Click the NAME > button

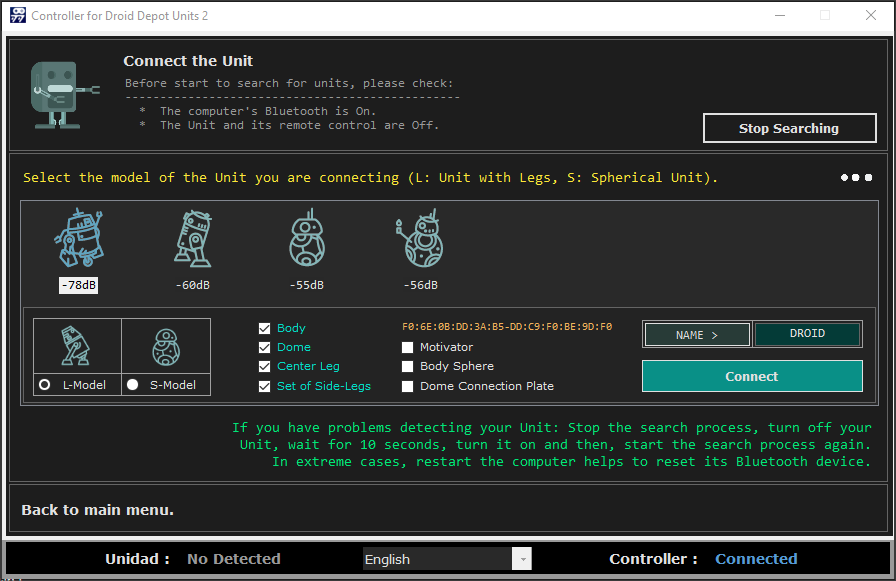point(697,335)
